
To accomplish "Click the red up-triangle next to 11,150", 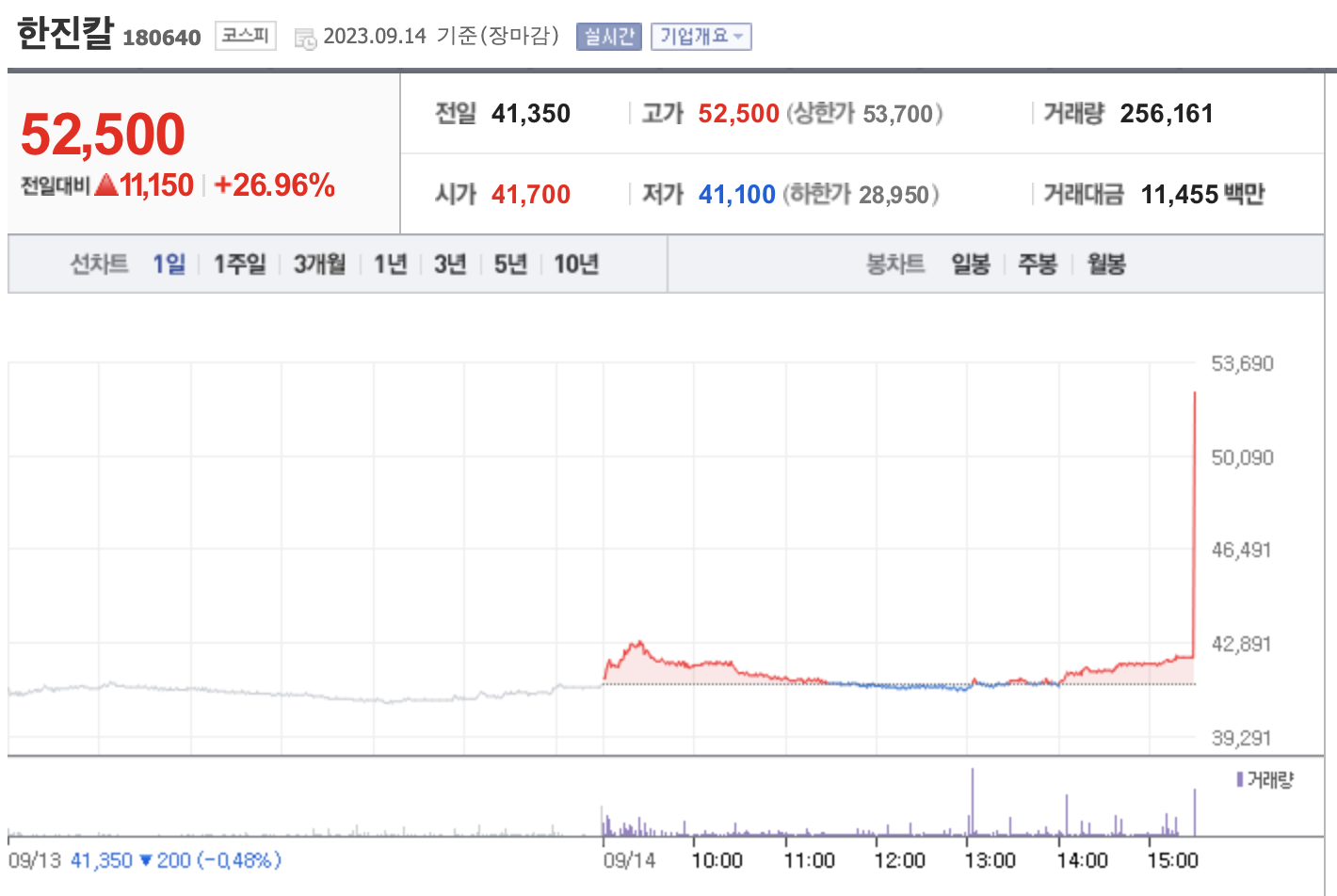I will click(x=106, y=185).
